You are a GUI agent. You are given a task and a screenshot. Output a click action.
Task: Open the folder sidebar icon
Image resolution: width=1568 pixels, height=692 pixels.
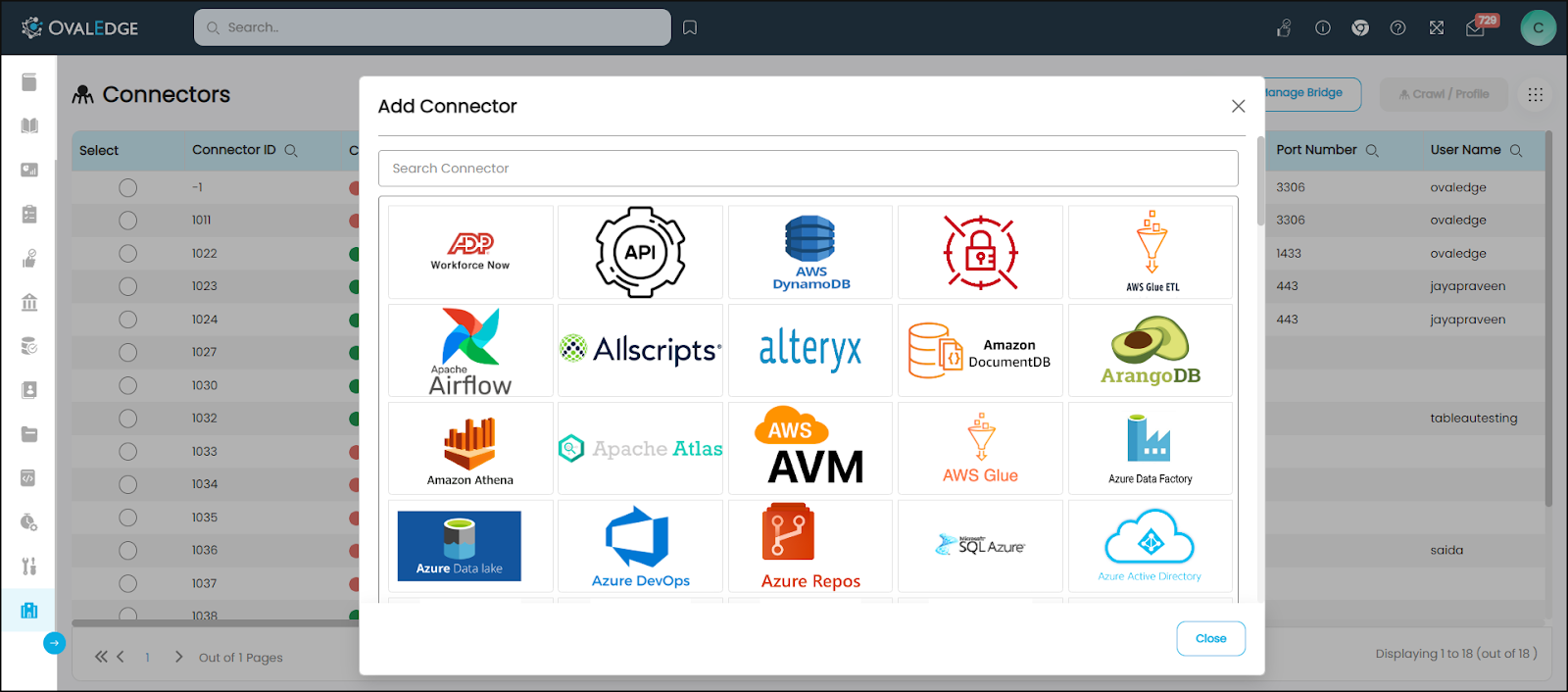29,434
